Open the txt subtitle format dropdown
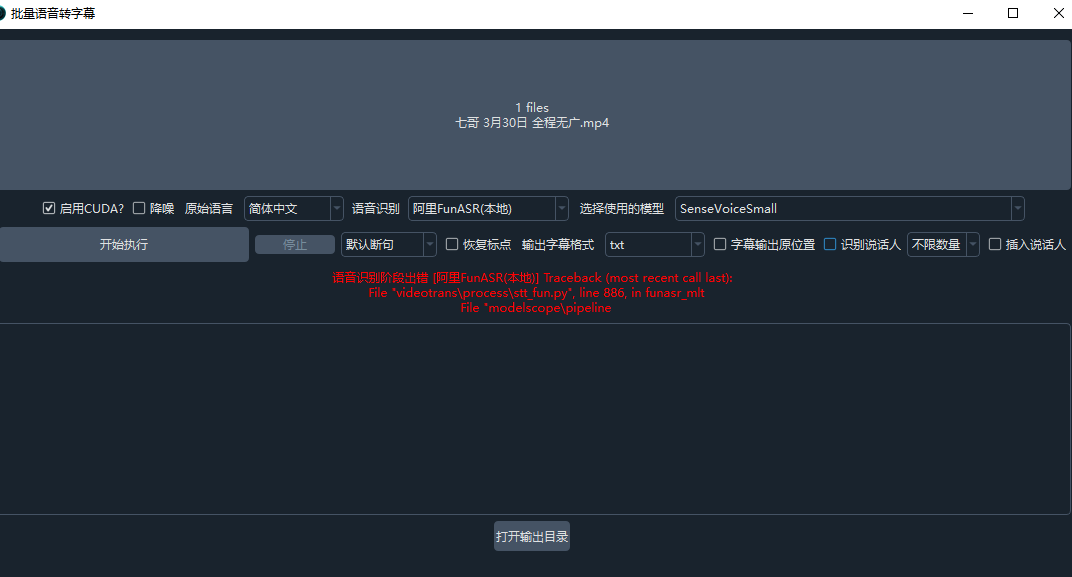This screenshot has width=1072, height=577. pyautogui.click(x=654, y=244)
